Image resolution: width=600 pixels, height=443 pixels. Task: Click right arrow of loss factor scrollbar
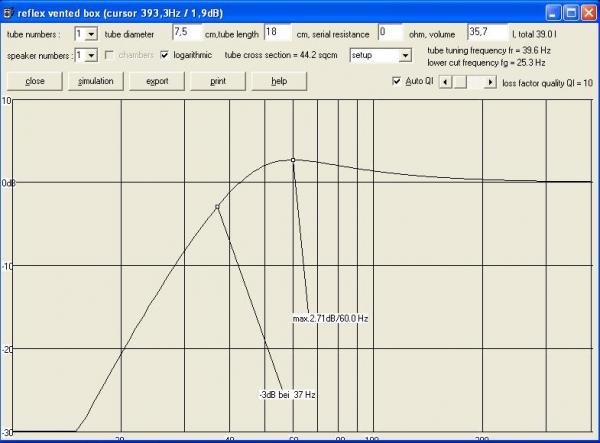coord(490,81)
